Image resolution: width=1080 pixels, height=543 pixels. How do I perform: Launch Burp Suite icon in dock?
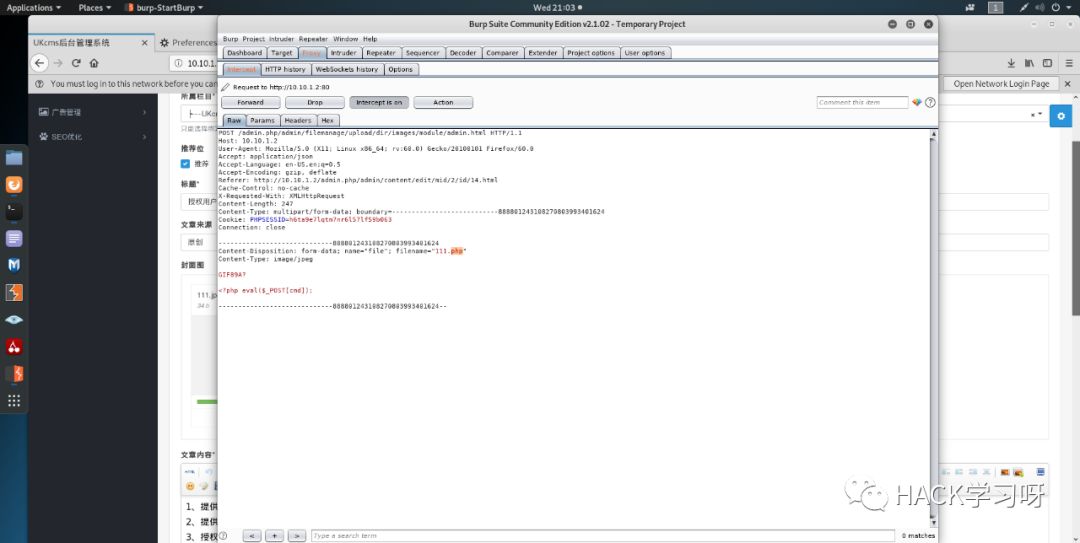14,292
